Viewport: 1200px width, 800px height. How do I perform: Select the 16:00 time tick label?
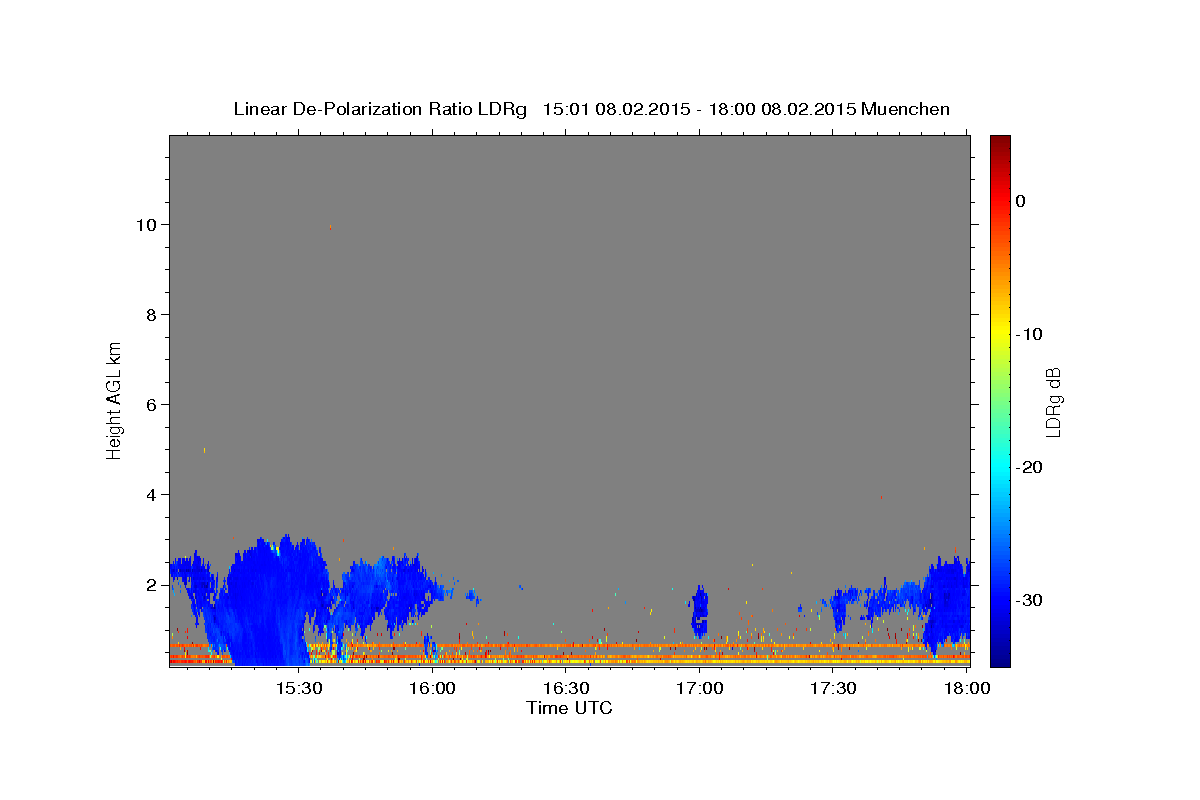point(432,689)
